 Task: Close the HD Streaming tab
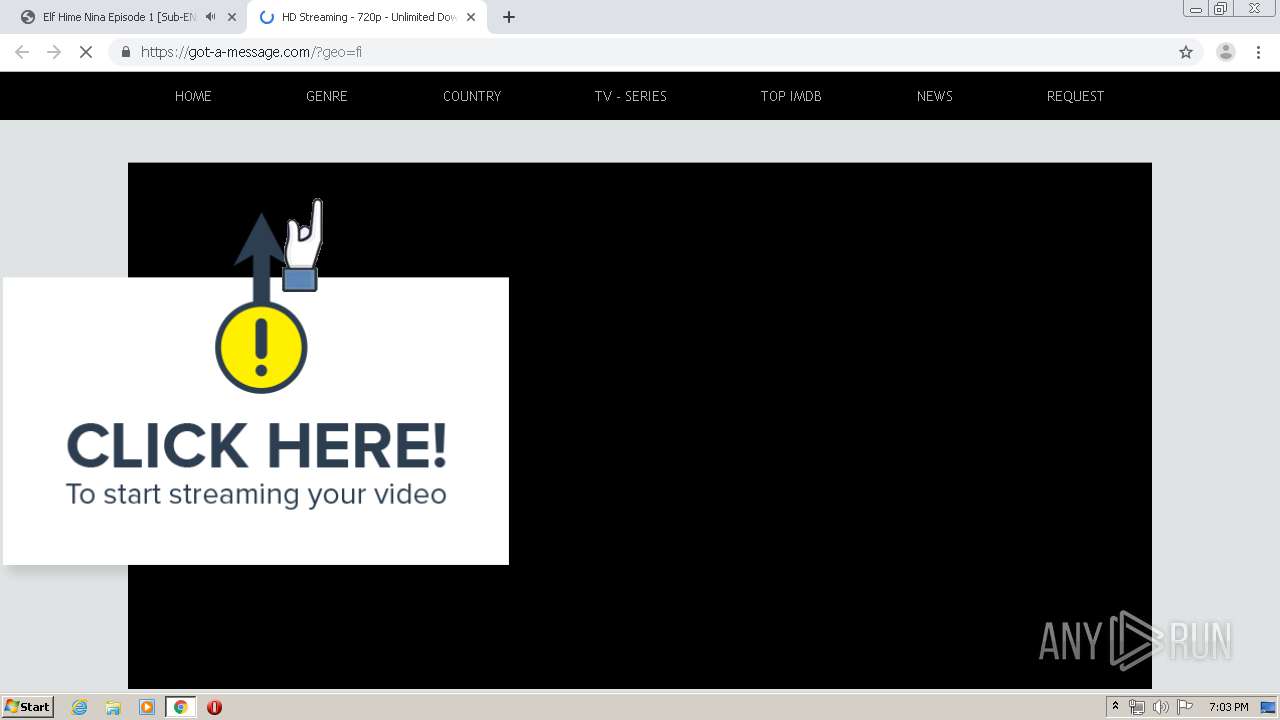(x=471, y=17)
